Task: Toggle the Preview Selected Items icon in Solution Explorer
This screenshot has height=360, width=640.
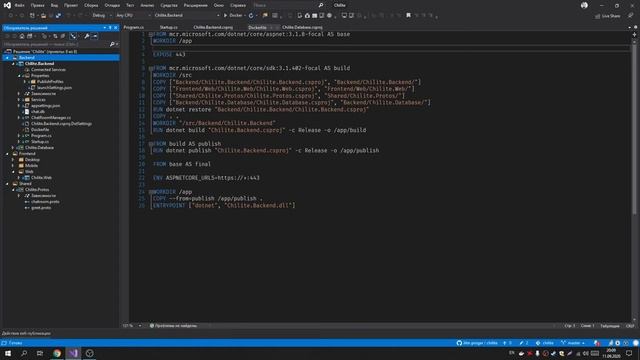Action: (x=94, y=36)
